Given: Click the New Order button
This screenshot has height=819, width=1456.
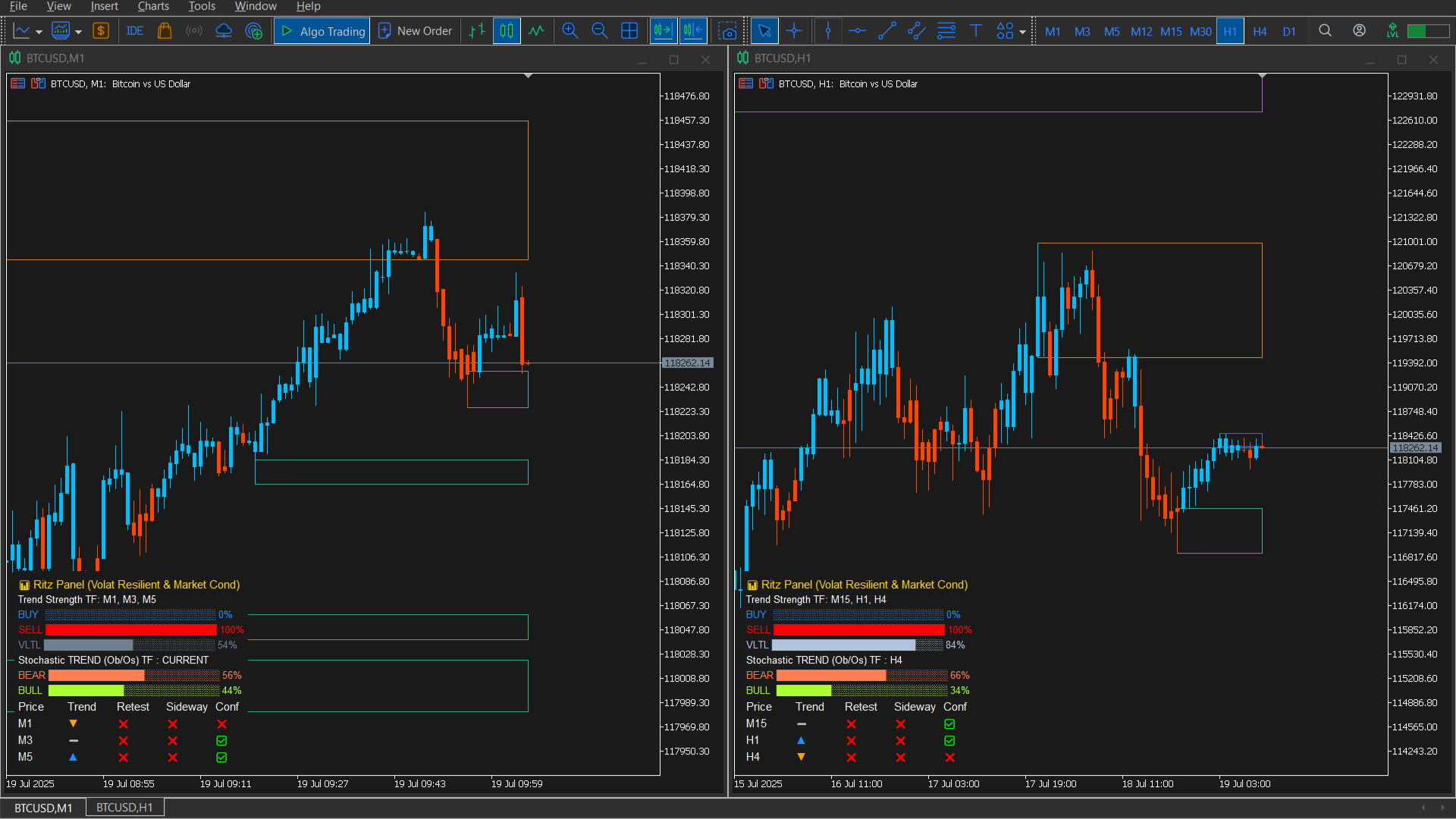Looking at the screenshot, I should click(x=416, y=31).
